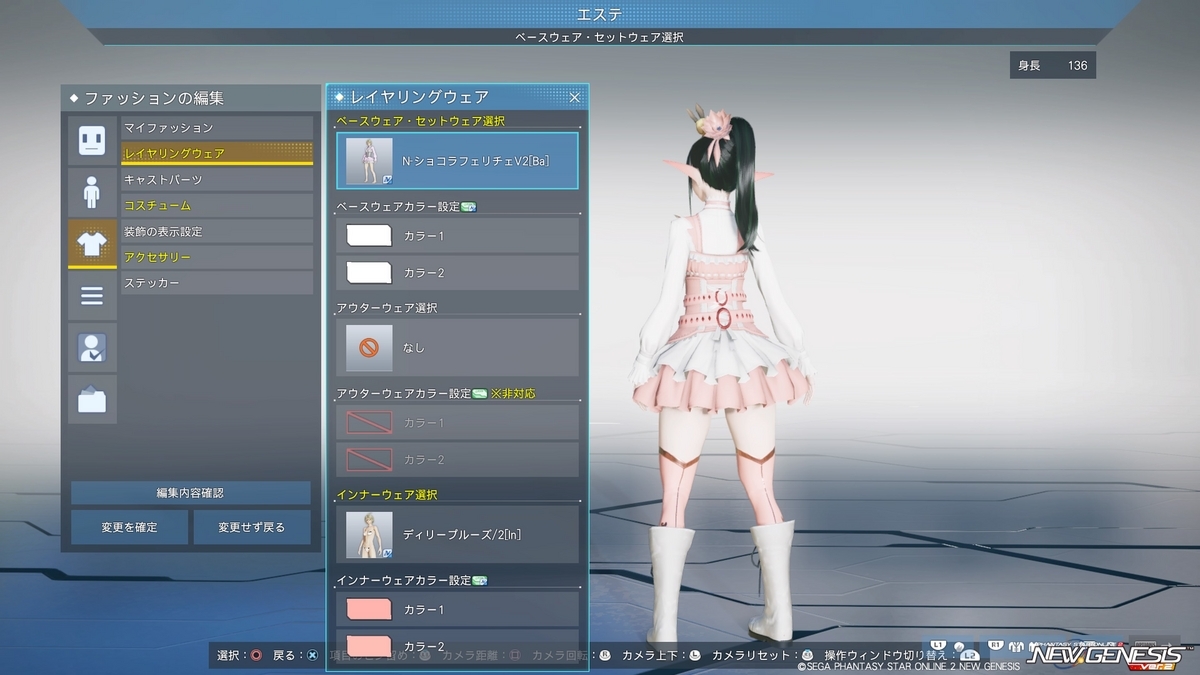The image size is (1200, 675).
Task: Click インナーウェア選択 heading
Action: (387, 495)
